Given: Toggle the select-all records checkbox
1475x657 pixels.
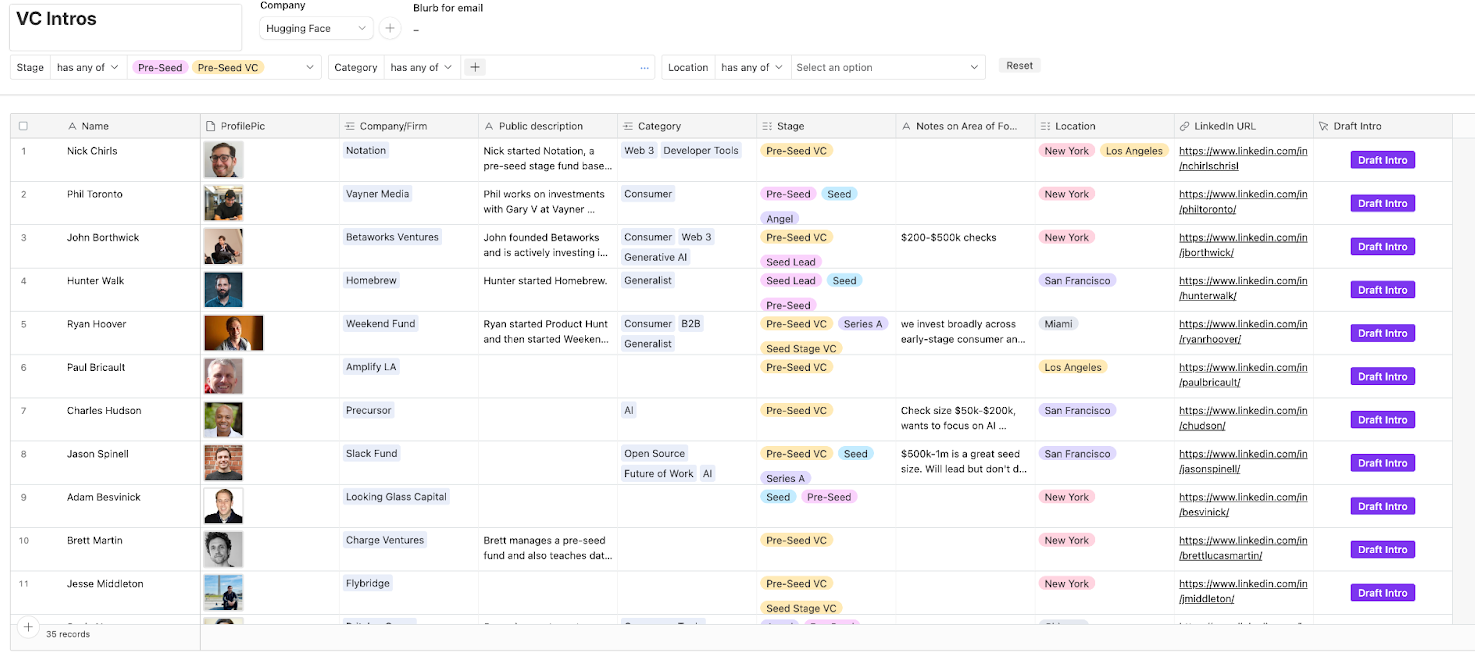Looking at the screenshot, I should (23, 127).
